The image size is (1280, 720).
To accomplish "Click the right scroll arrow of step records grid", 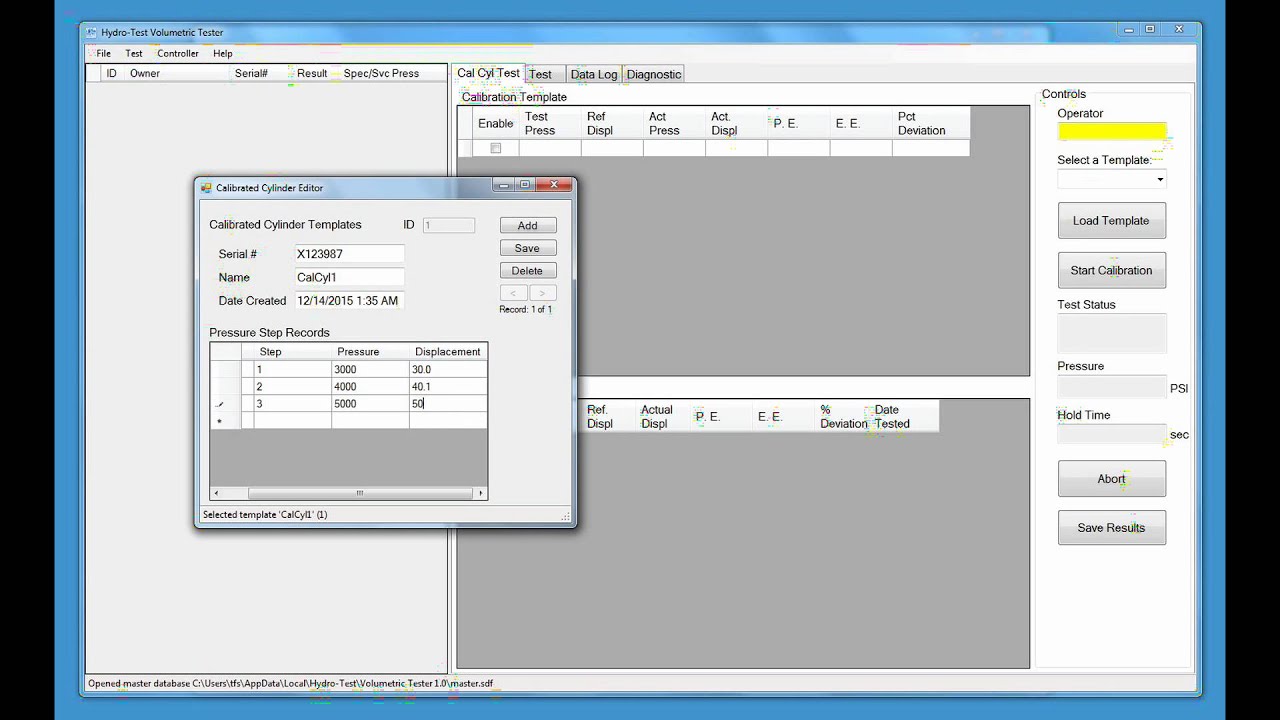I will pyautogui.click(x=481, y=493).
